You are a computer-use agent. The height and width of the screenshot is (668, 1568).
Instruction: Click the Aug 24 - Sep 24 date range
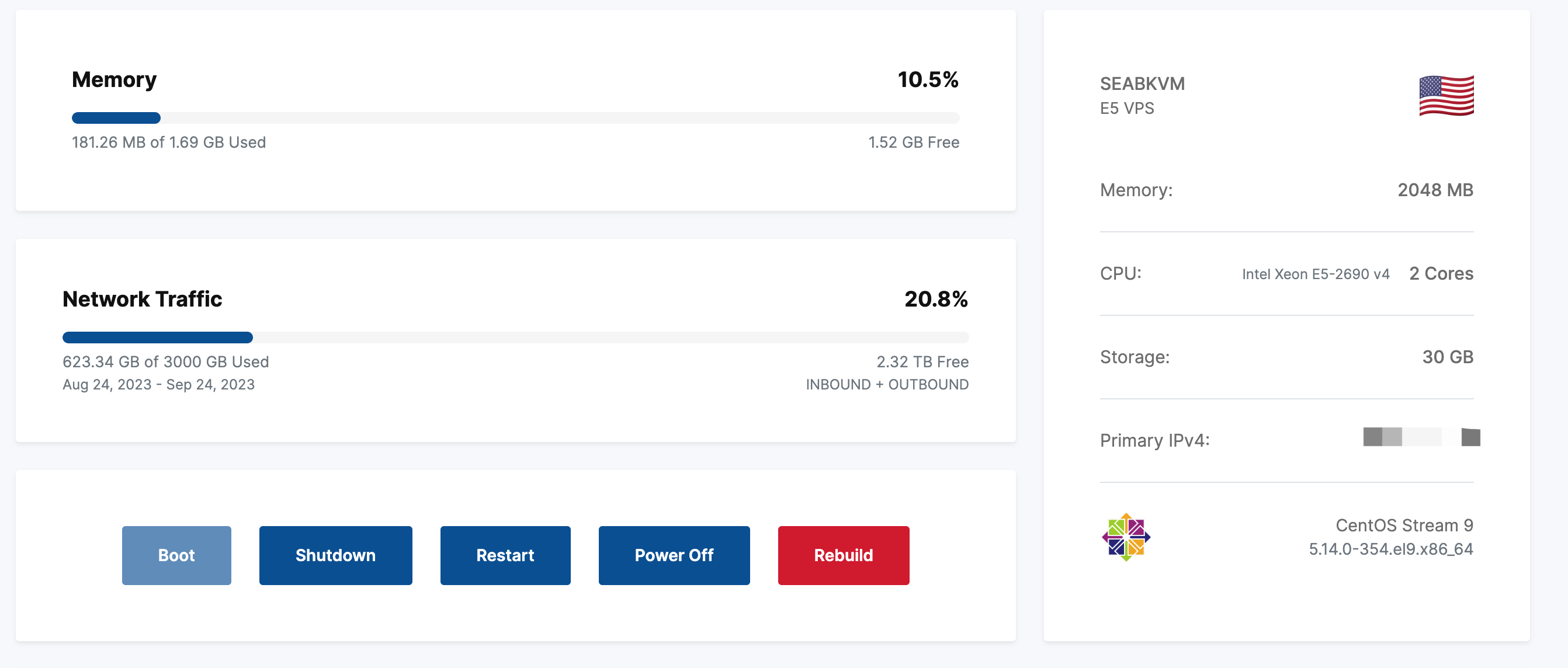[x=158, y=384]
